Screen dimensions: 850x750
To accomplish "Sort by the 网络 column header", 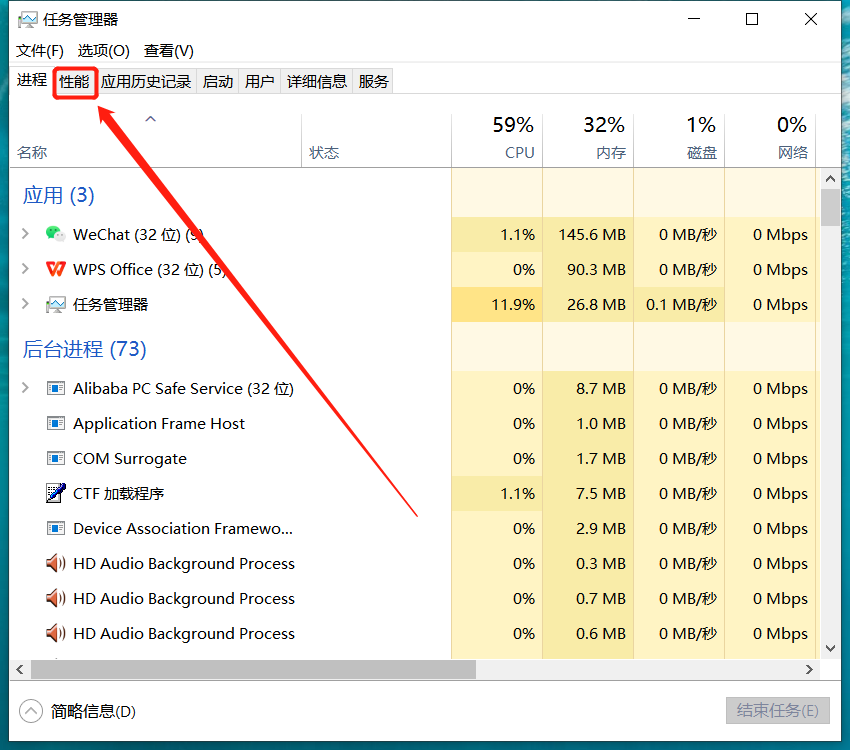I will pos(770,140).
